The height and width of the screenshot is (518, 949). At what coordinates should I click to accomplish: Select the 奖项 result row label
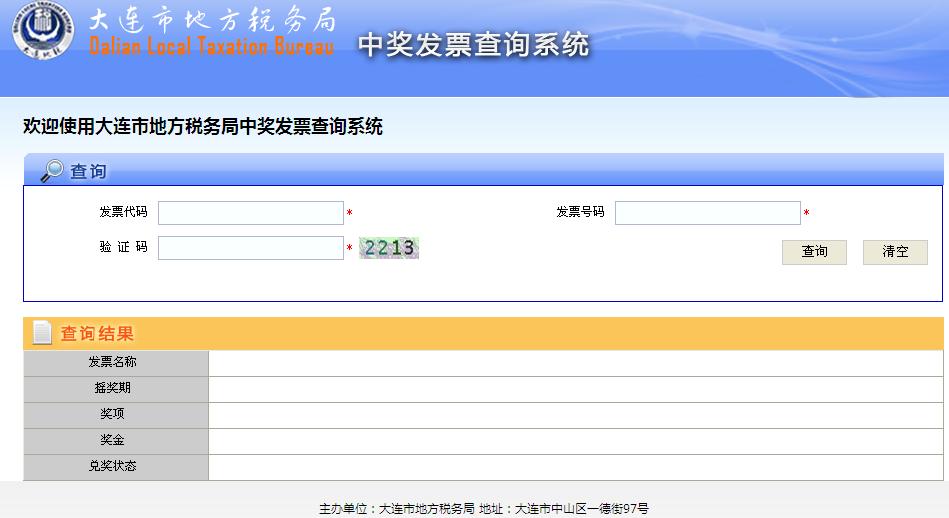point(113,414)
